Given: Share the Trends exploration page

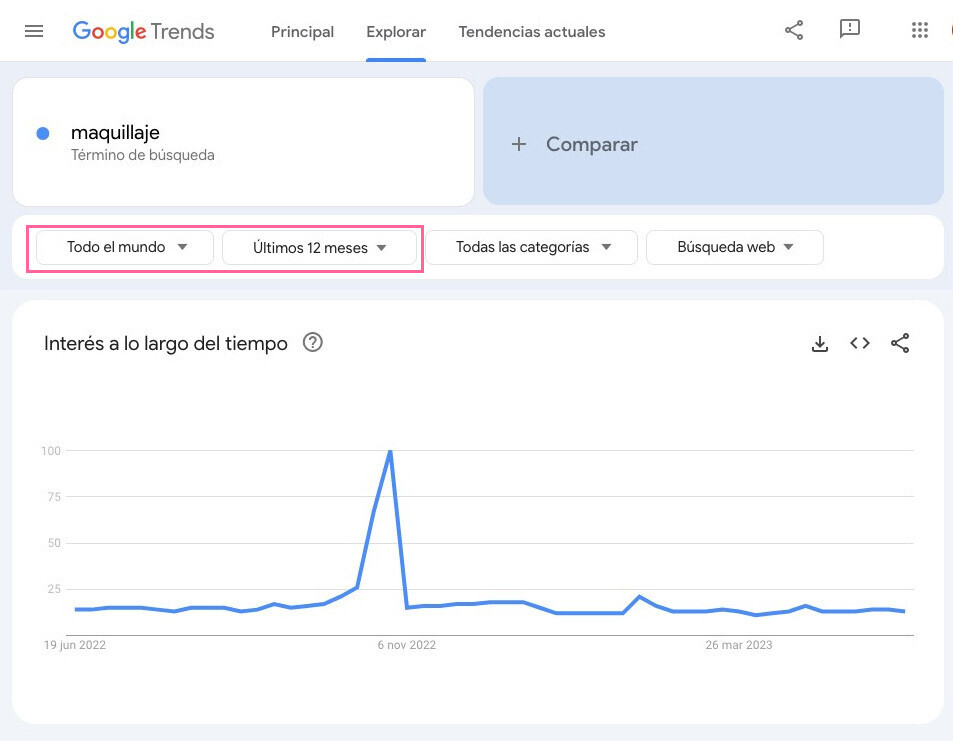Looking at the screenshot, I should (x=793, y=30).
